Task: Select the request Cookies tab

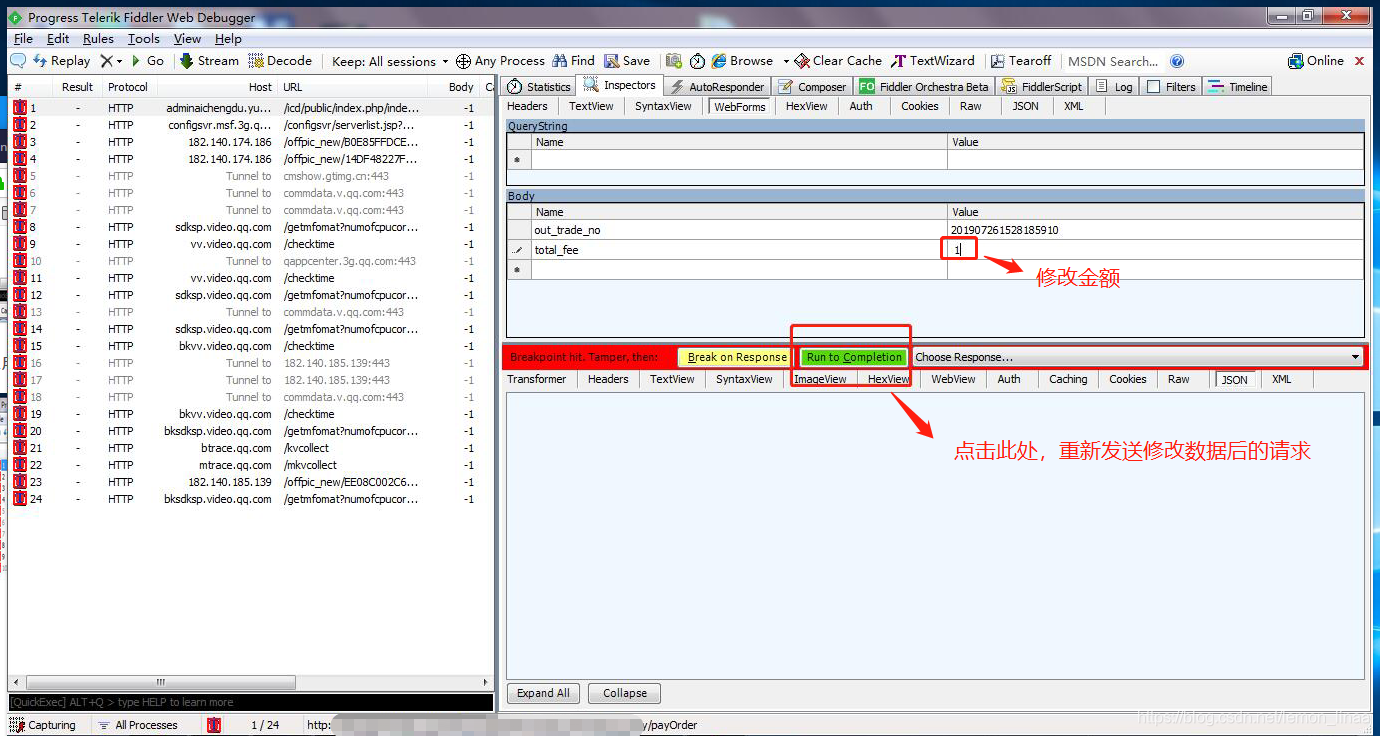Action: point(919,106)
